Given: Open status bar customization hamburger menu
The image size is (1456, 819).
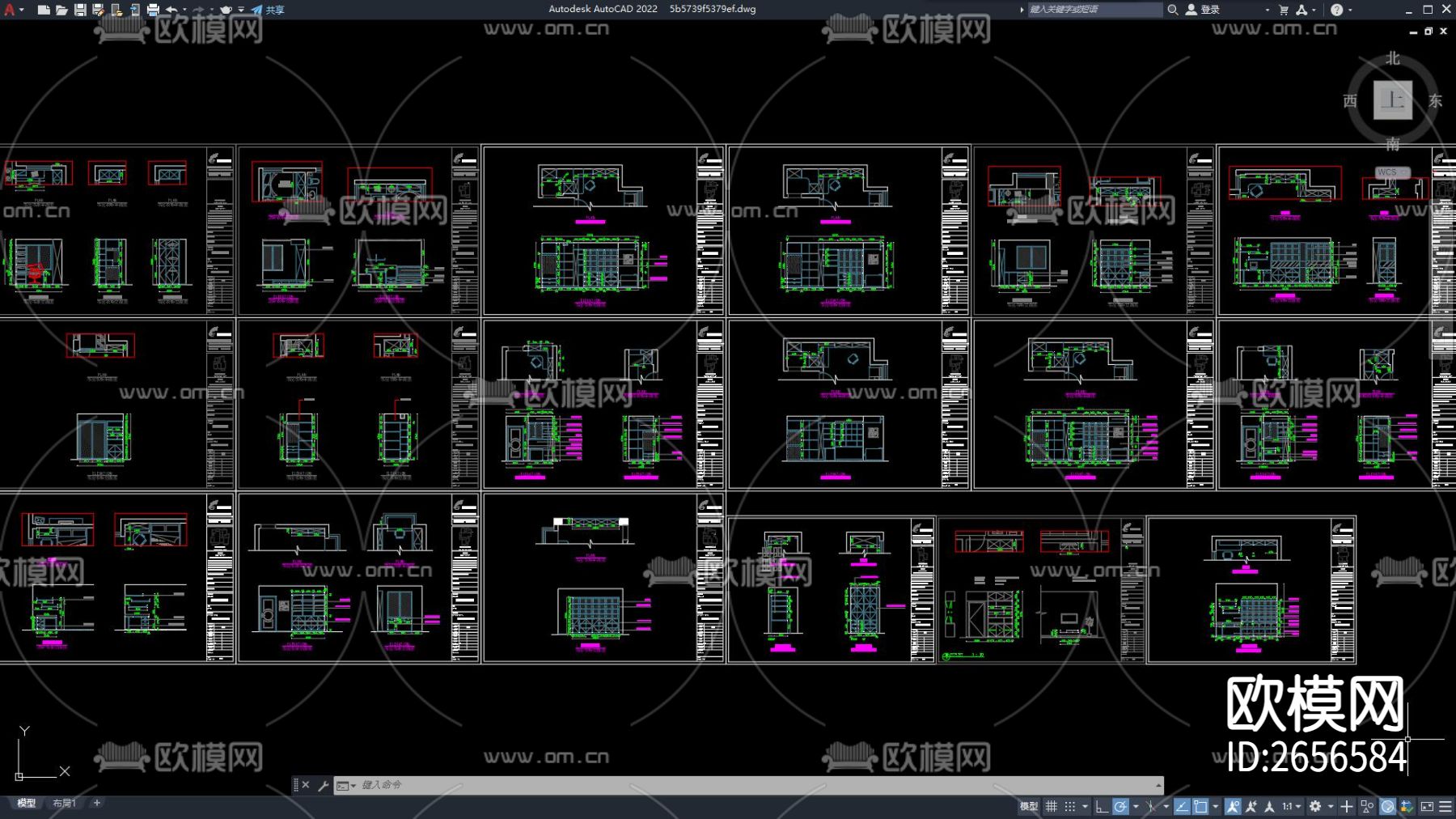Looking at the screenshot, I should [x=1445, y=806].
